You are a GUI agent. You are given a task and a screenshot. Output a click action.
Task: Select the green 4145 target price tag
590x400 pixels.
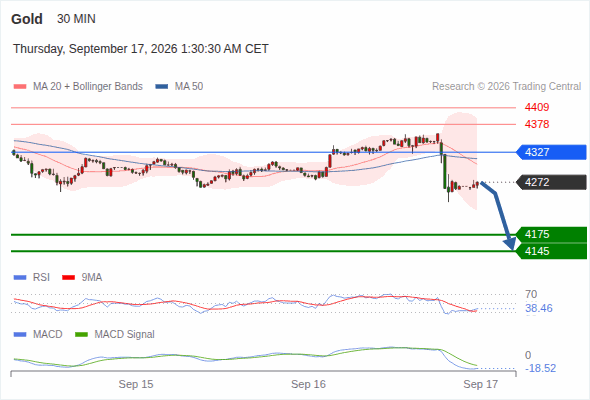click(x=551, y=251)
